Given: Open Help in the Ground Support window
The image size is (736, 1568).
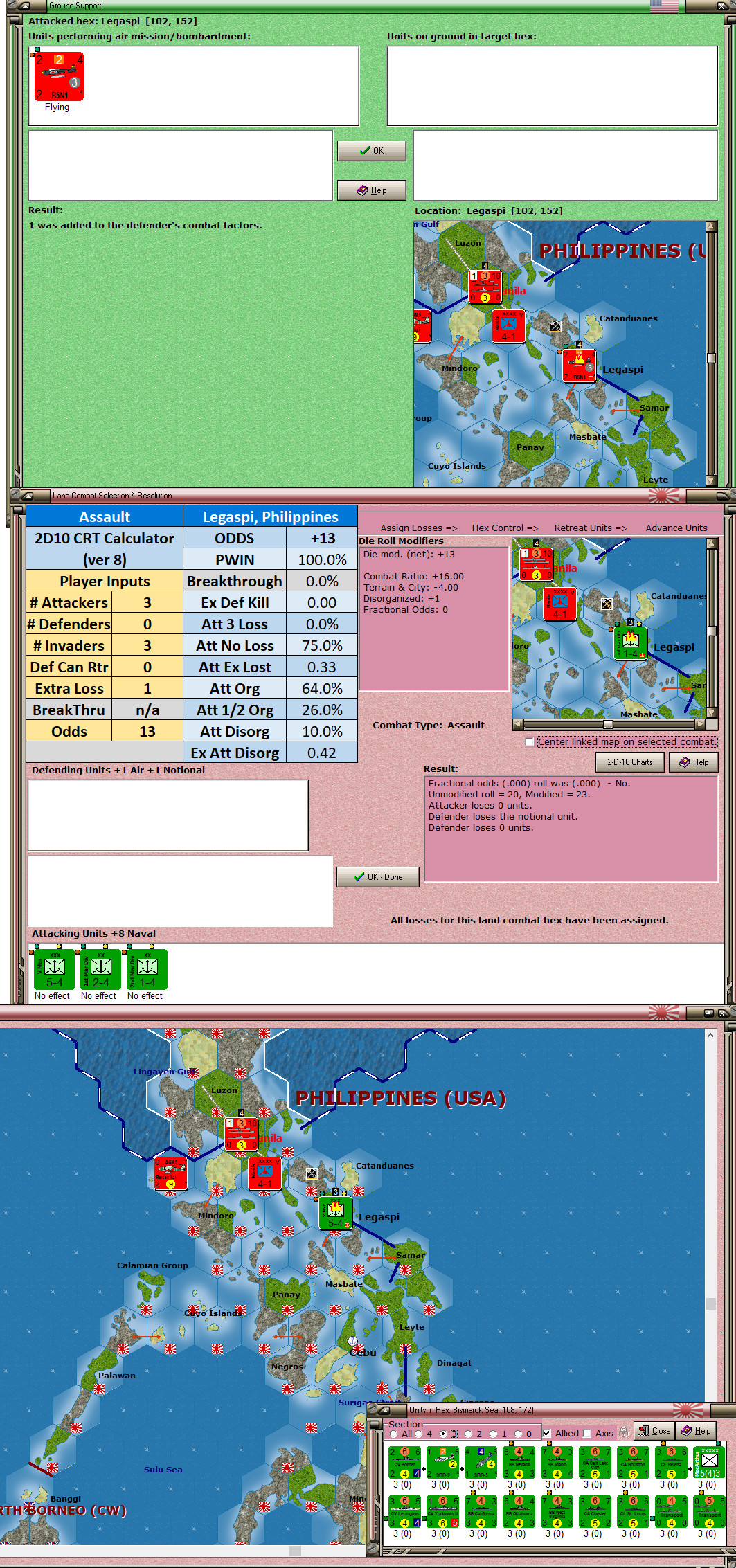Looking at the screenshot, I should (371, 190).
